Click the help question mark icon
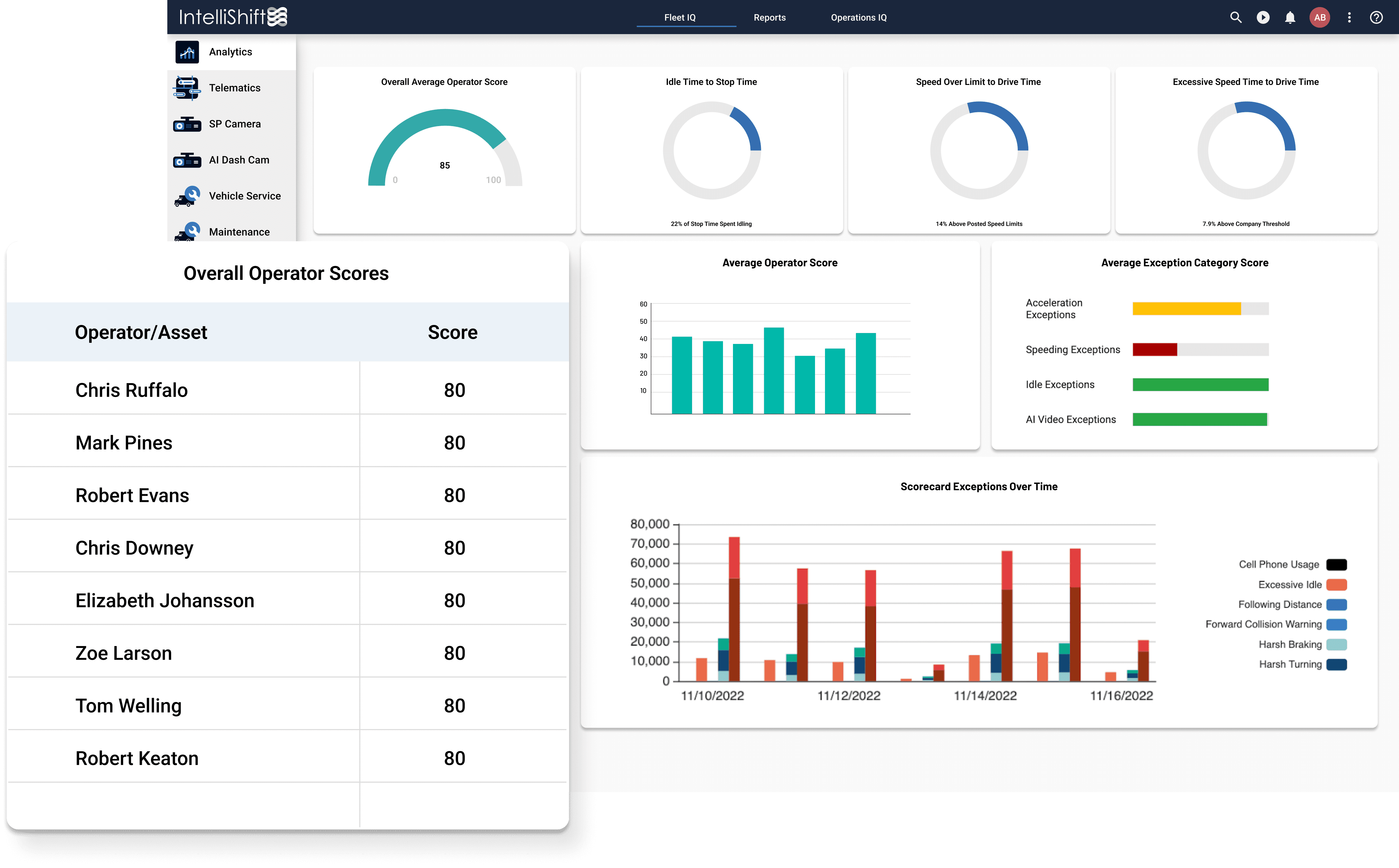Image resolution: width=1399 pixels, height=868 pixels. click(1376, 17)
